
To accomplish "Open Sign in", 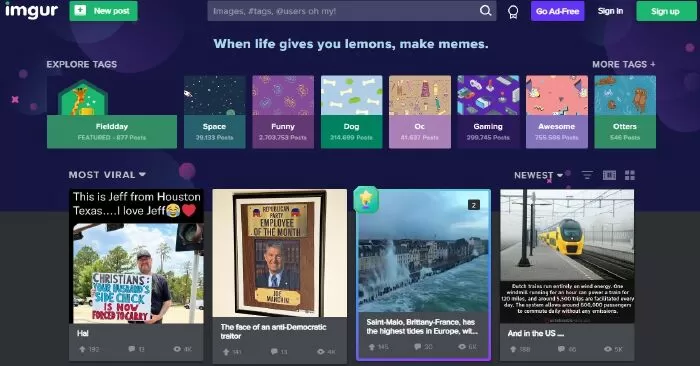I will coord(610,11).
